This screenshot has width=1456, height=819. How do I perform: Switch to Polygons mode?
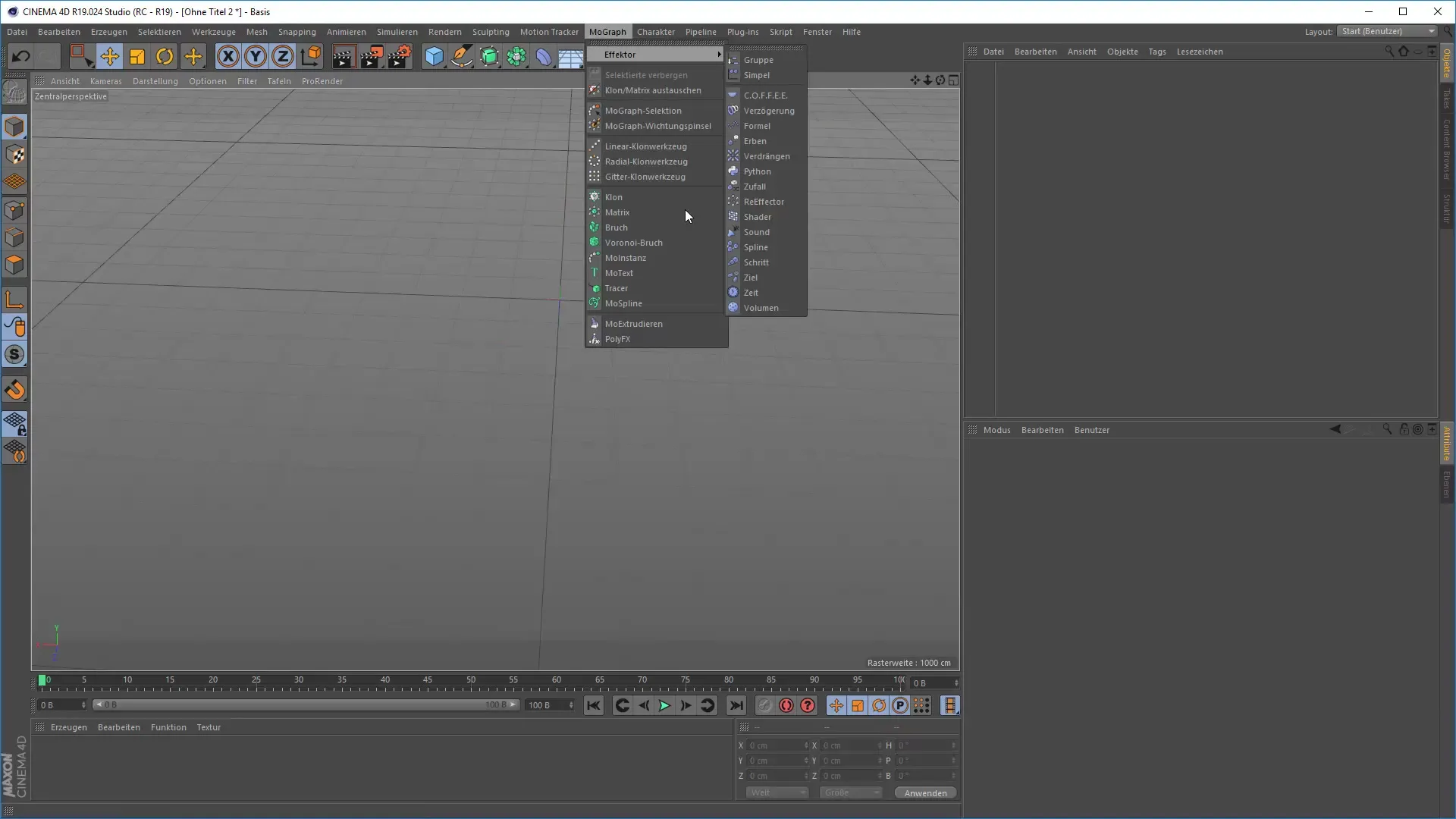pyautogui.click(x=14, y=265)
